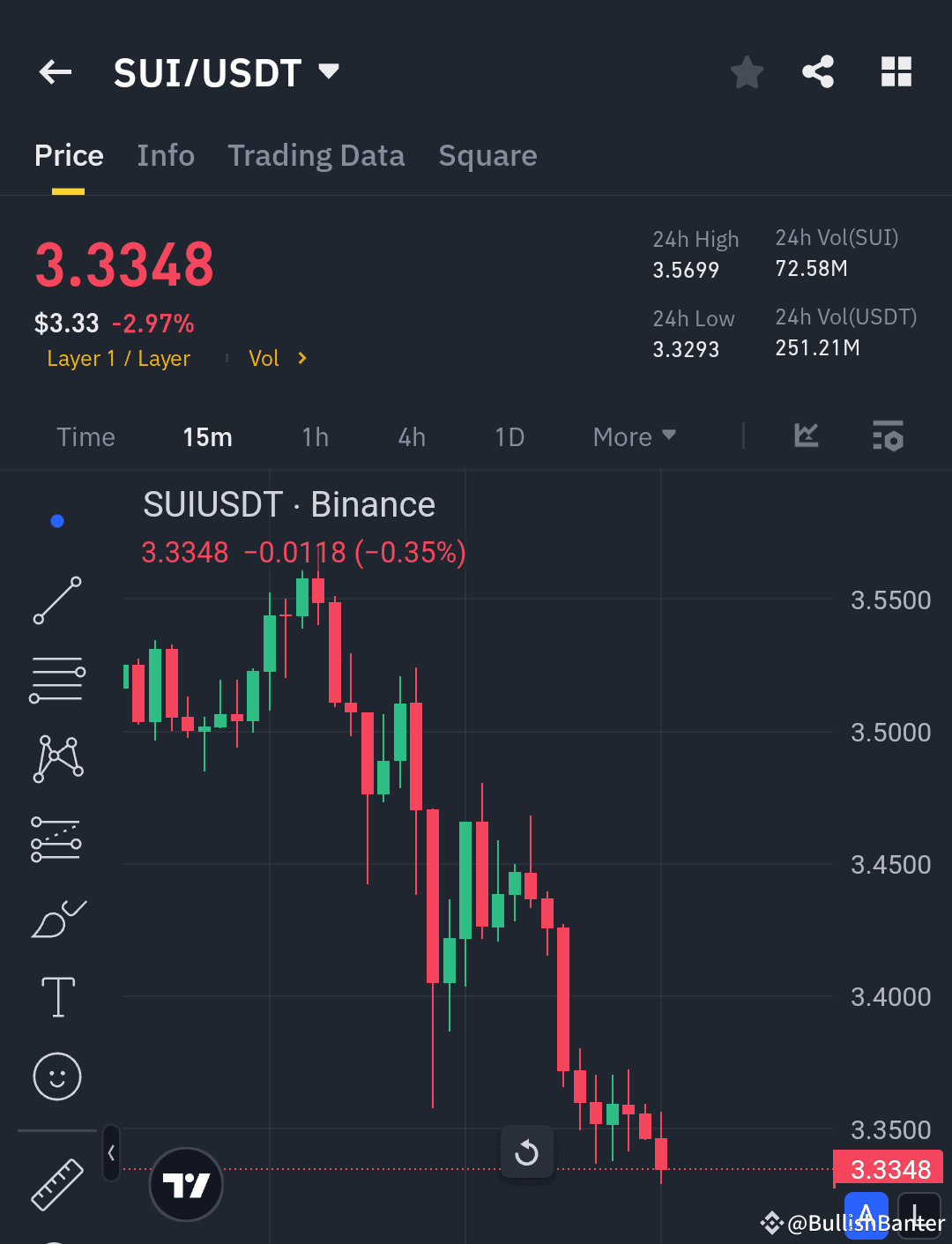Toggle auto-scale with the A button
Viewport: 952px width, 1244px height.
(866, 1213)
